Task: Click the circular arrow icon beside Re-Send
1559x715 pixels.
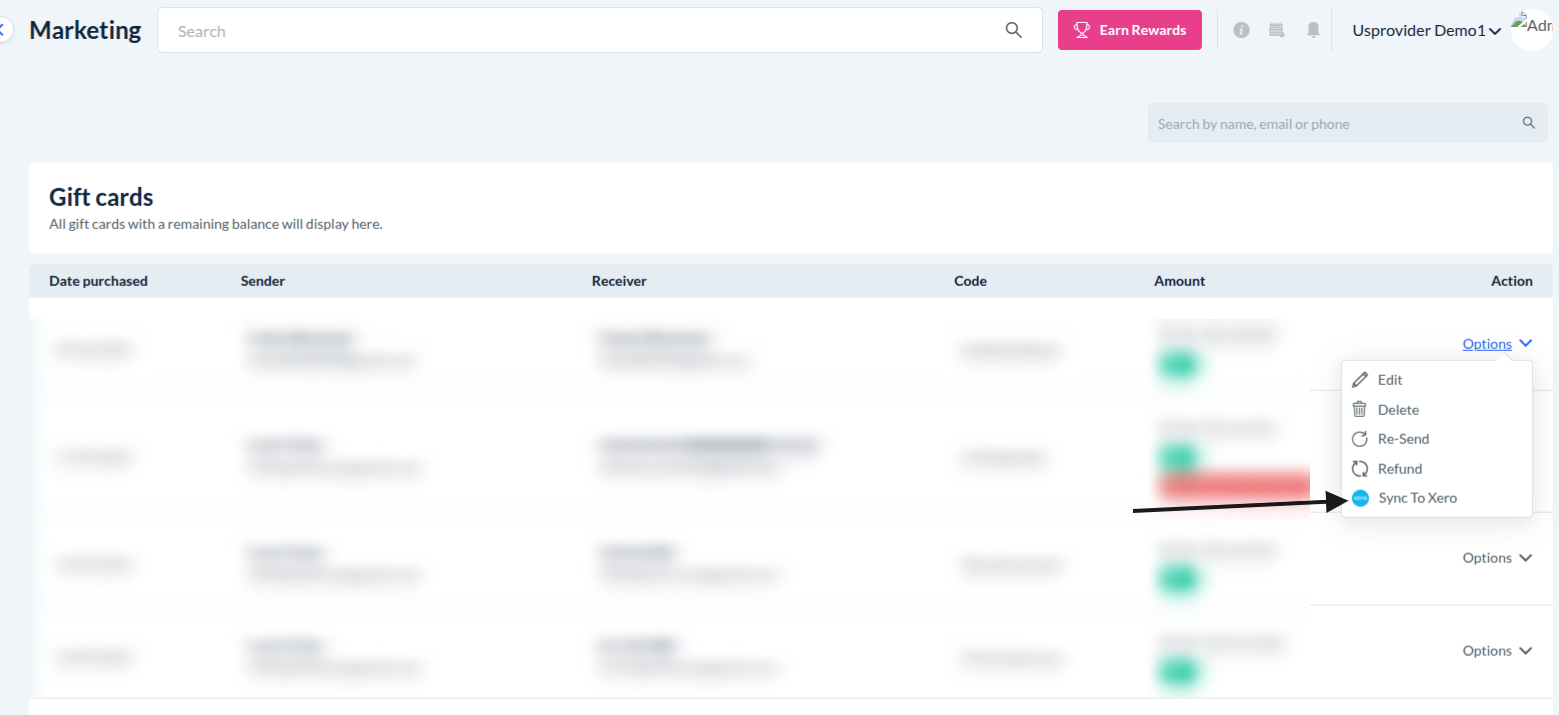Action: point(1359,439)
